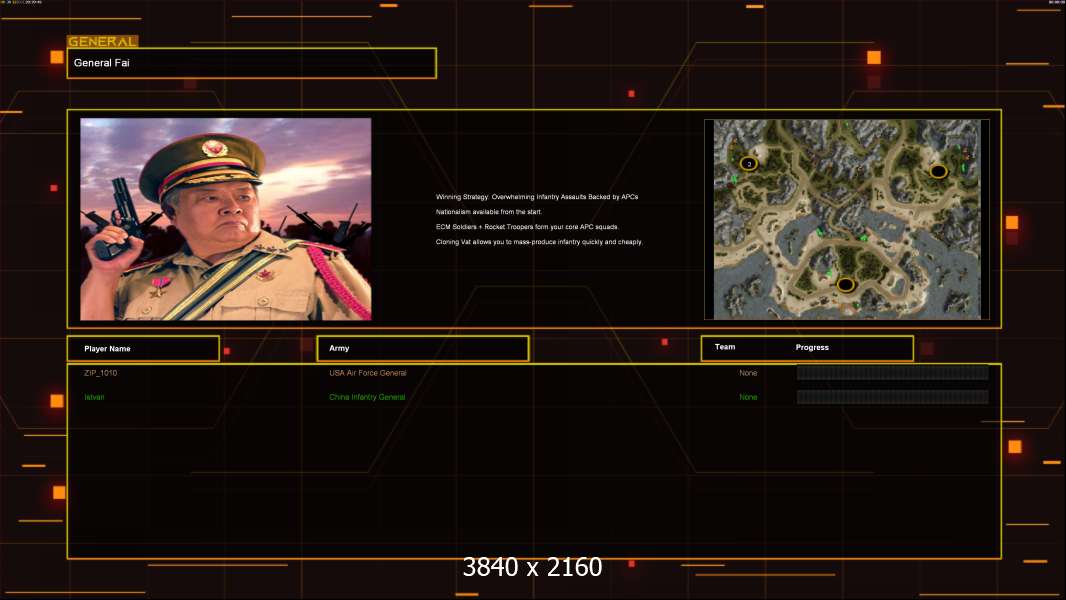Click the Winning Strategy text line
Image resolution: width=1066 pixels, height=600 pixels.
537,197
